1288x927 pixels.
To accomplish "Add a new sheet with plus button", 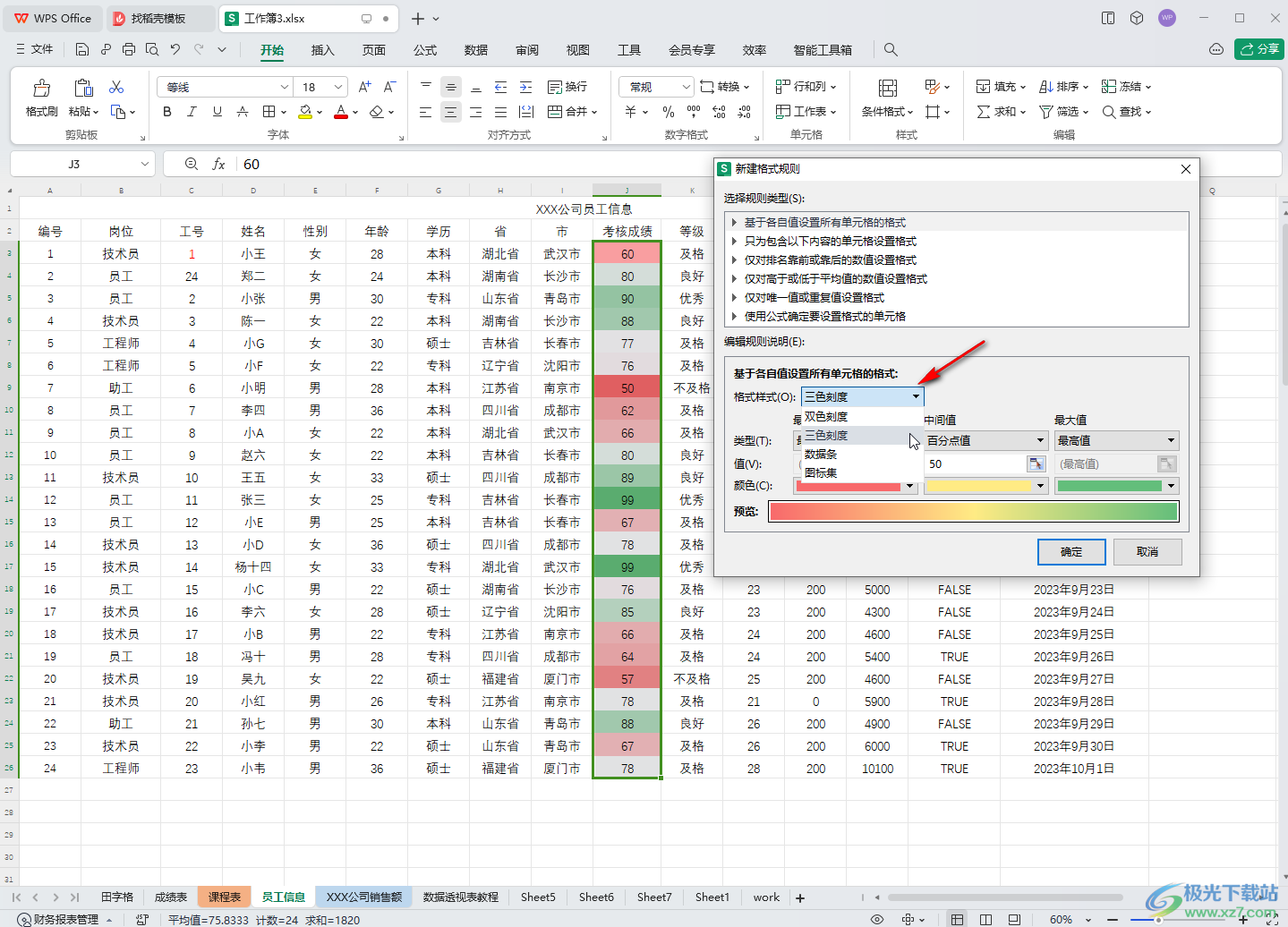I will click(x=800, y=897).
